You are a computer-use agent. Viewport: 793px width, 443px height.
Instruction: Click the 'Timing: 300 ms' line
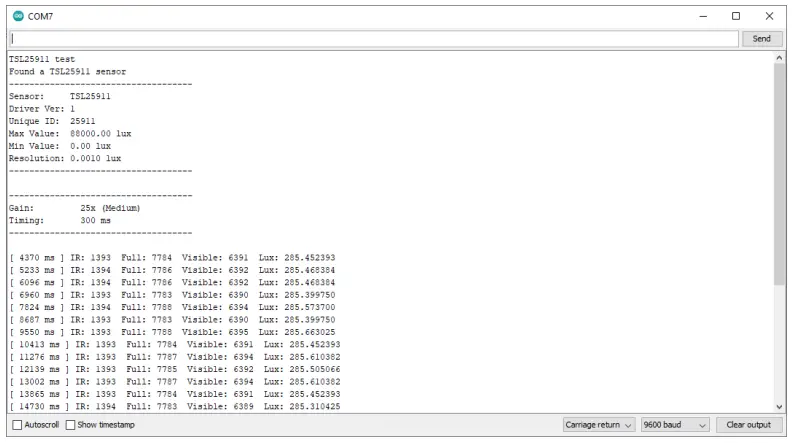click(60, 220)
